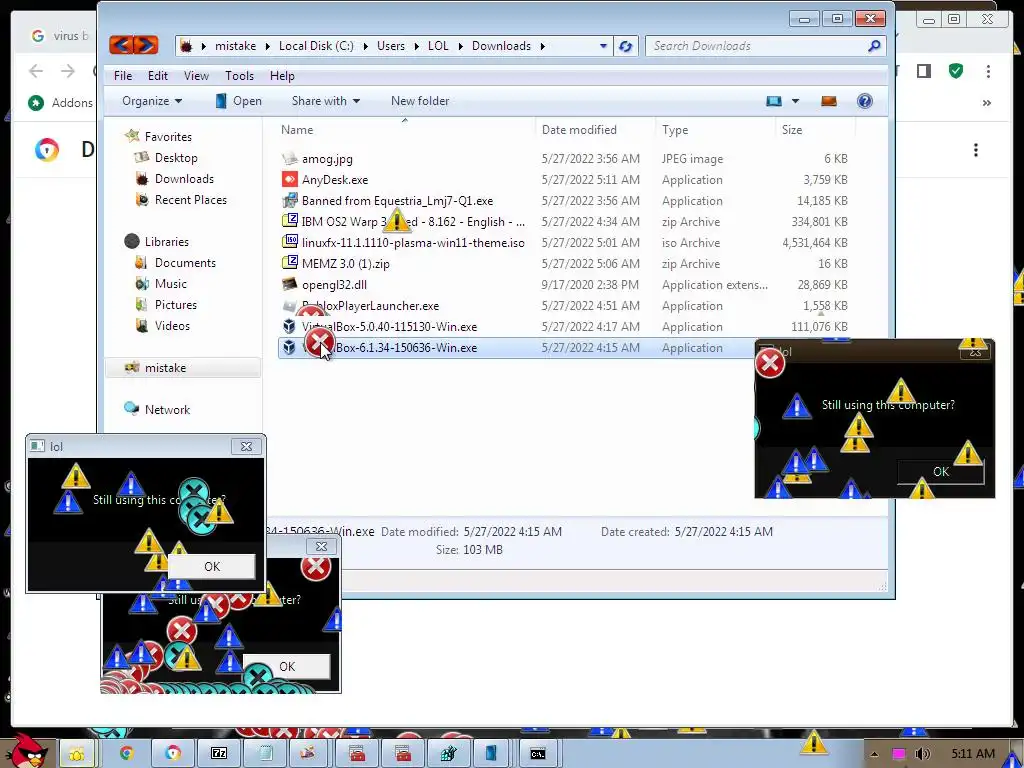Viewport: 1024px width, 768px height.
Task: Click the taskbar clock showing 5:11 AM
Action: click(x=972, y=754)
